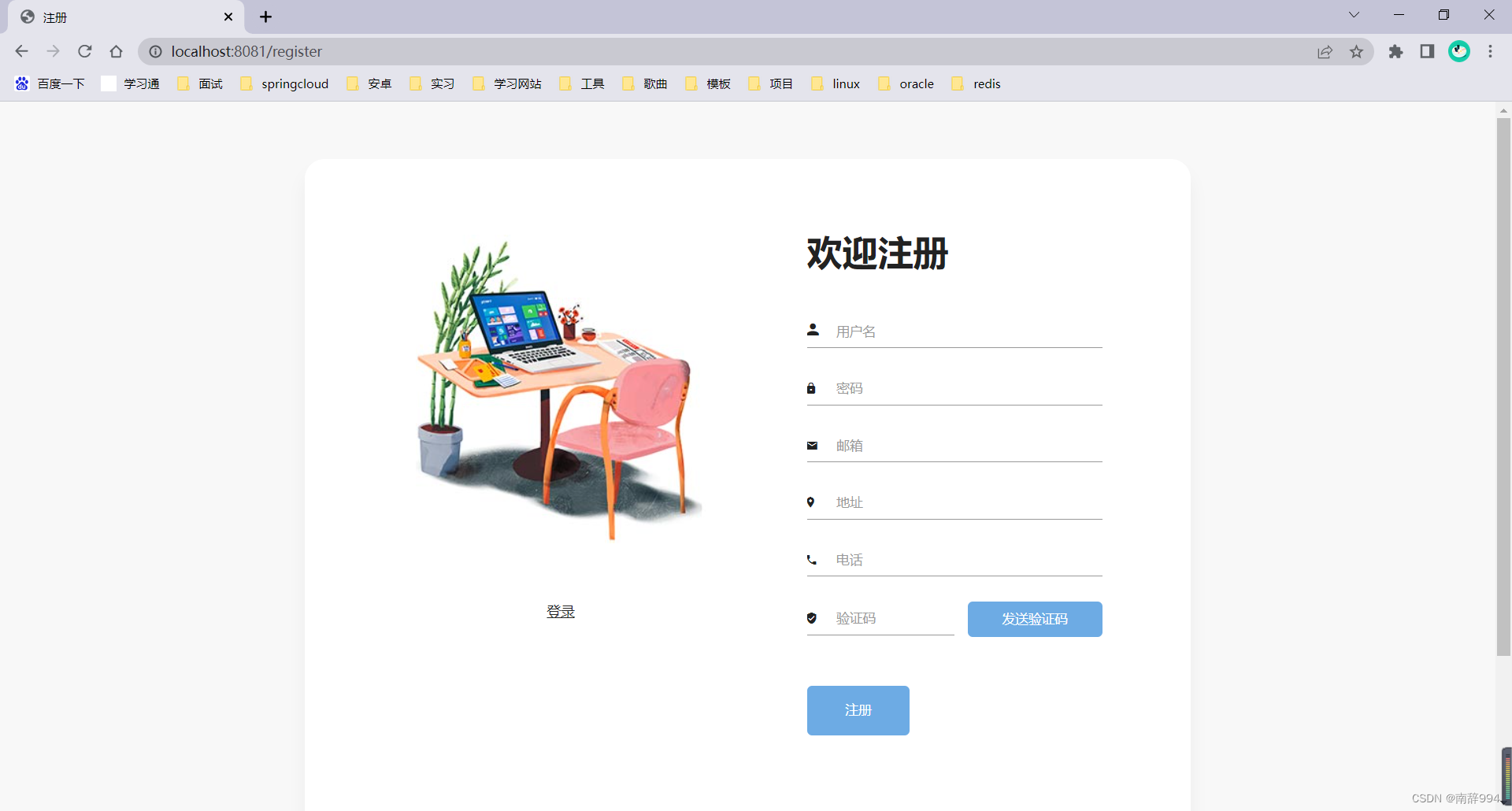Open the 项目 bookmark folder

coord(770,83)
